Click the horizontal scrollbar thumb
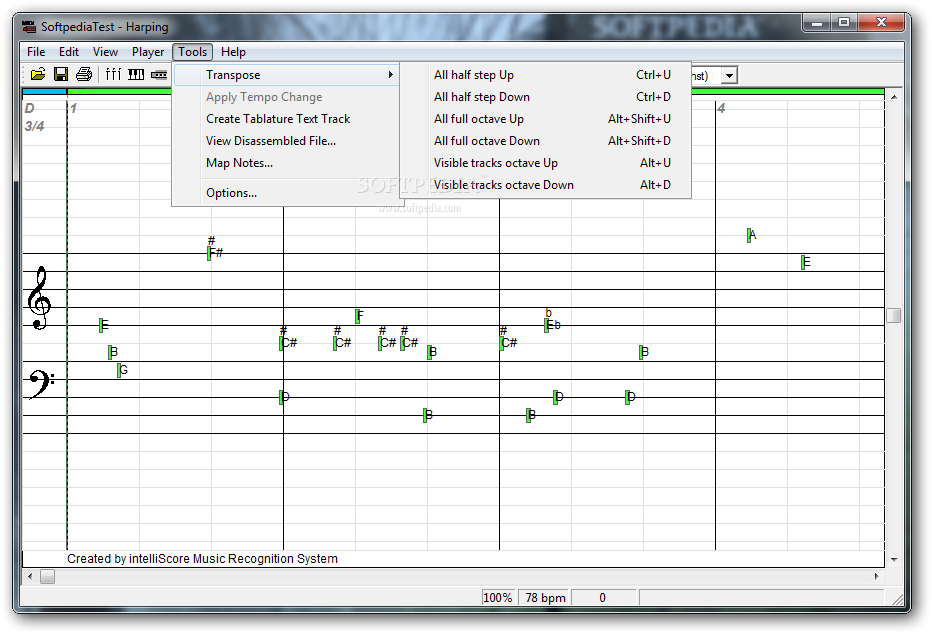This screenshot has width=932, height=634. (x=48, y=576)
